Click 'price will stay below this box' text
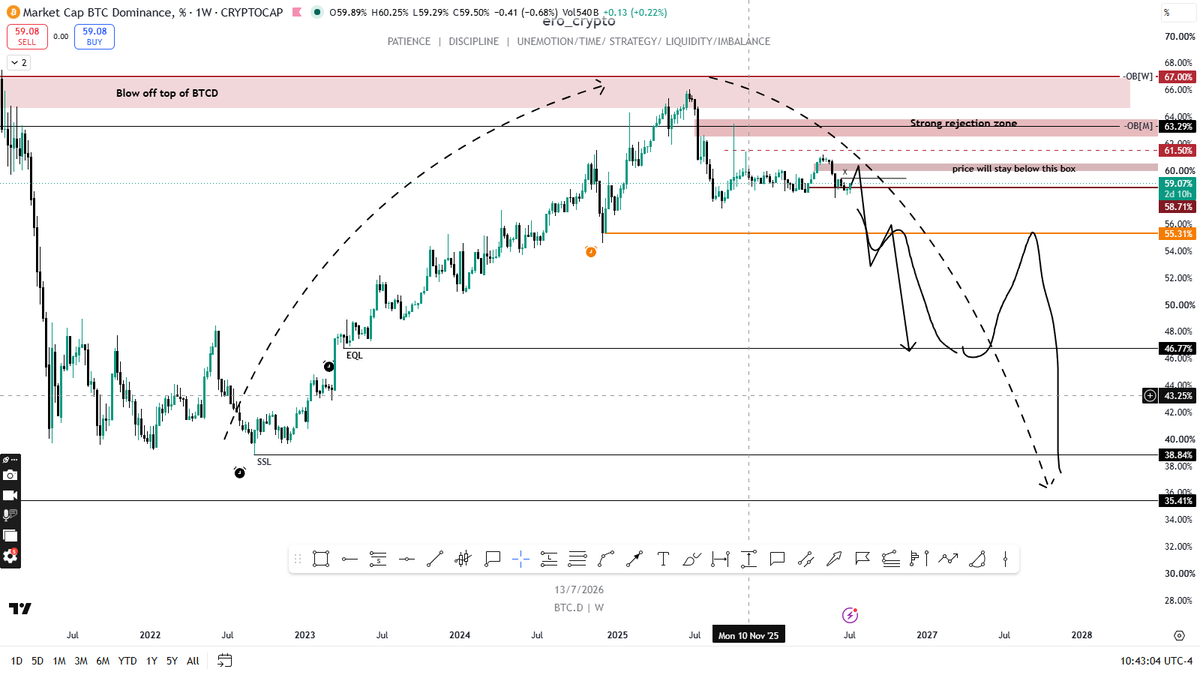The width and height of the screenshot is (1200, 675). click(1014, 169)
